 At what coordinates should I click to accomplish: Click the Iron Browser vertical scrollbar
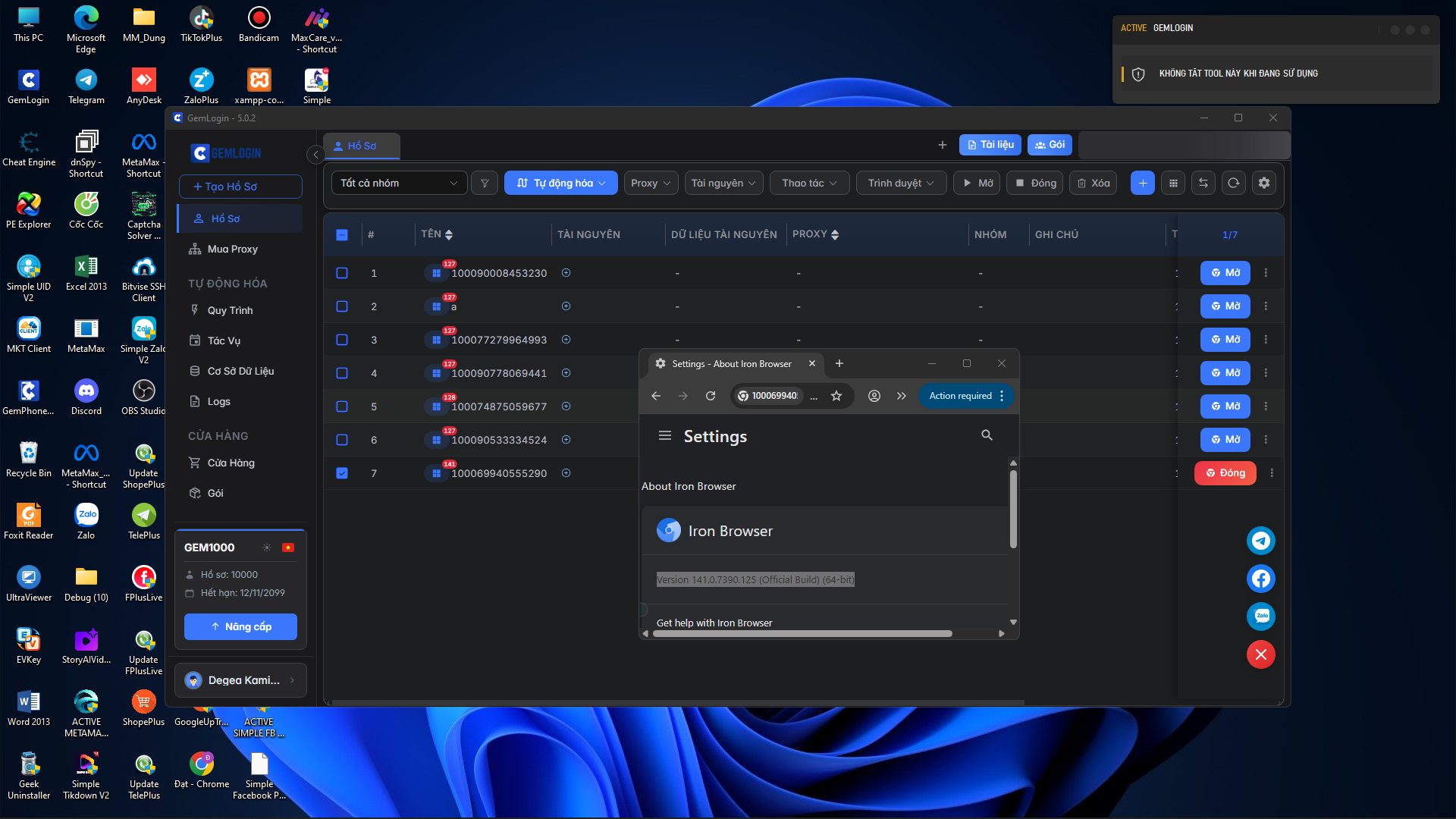[x=1013, y=510]
